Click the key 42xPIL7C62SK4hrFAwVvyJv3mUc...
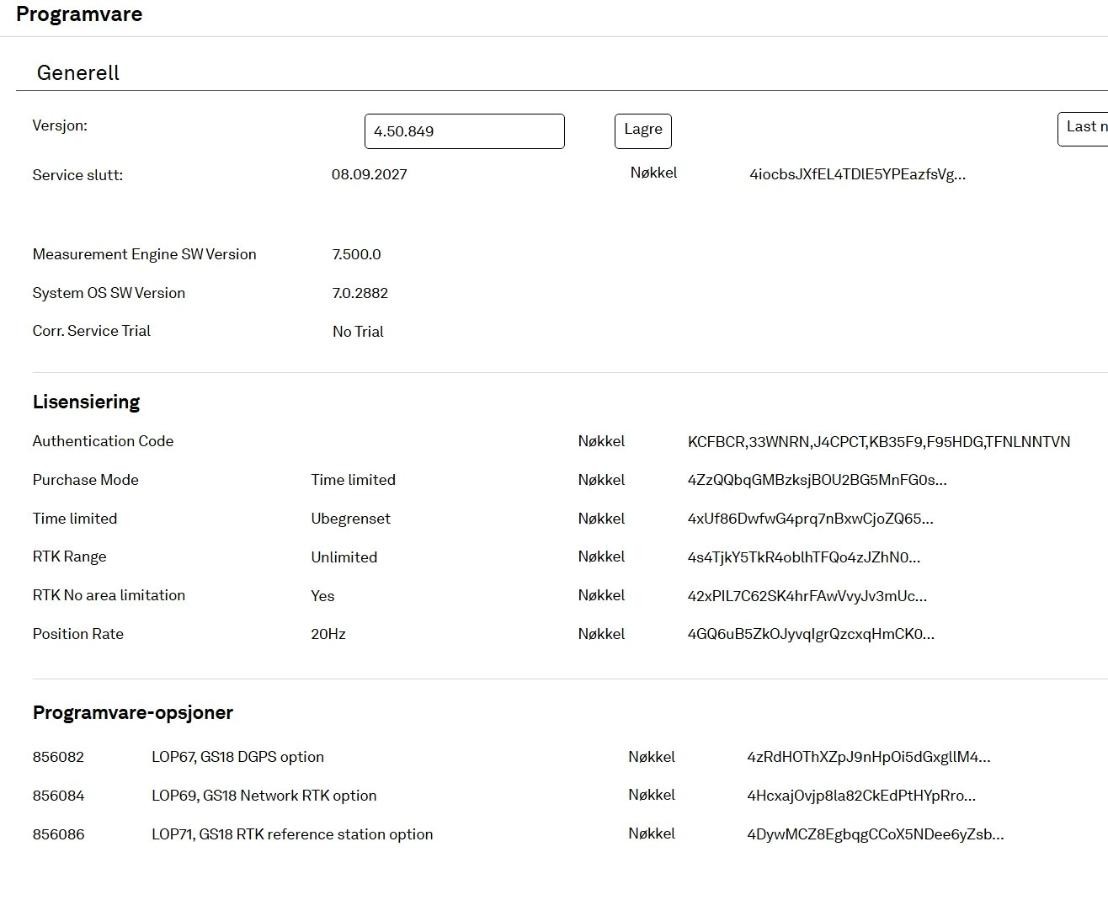The image size is (1108, 900). click(807, 596)
